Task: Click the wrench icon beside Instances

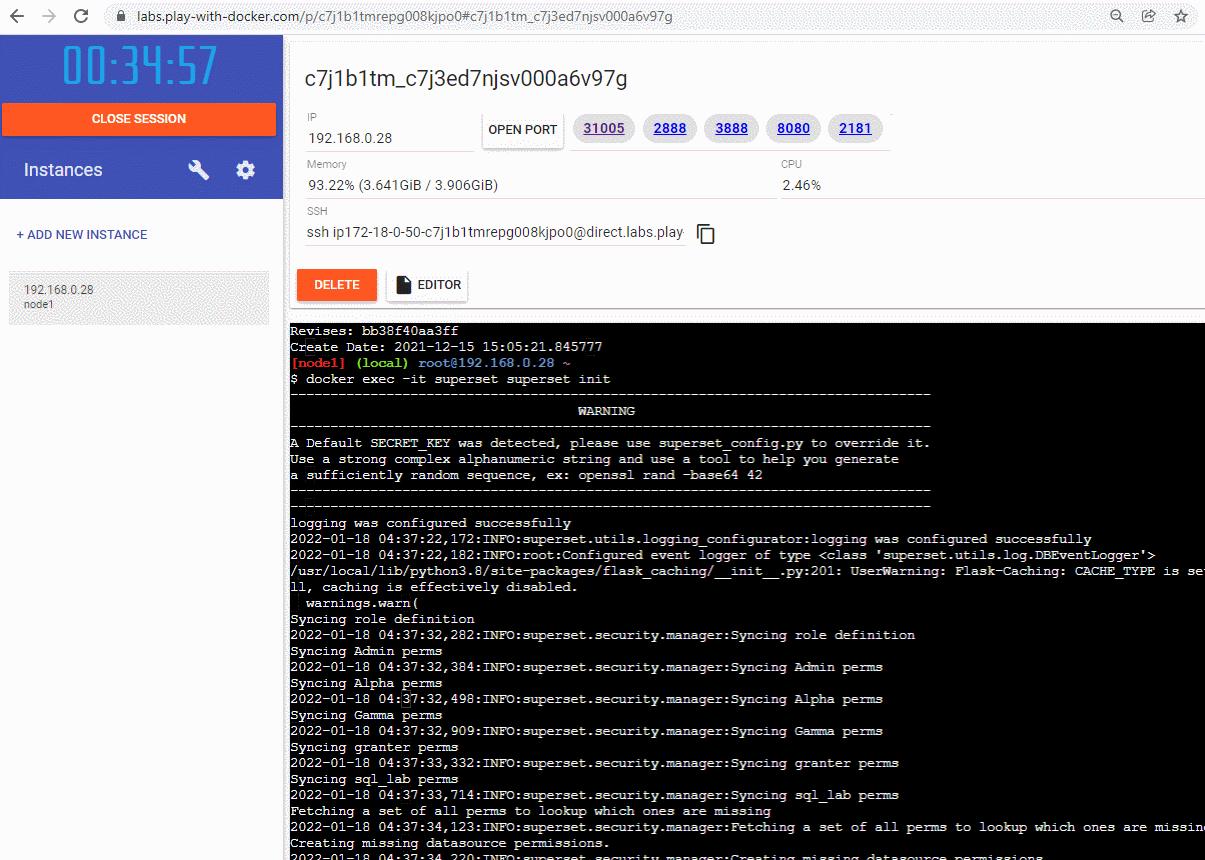Action: click(x=197, y=170)
